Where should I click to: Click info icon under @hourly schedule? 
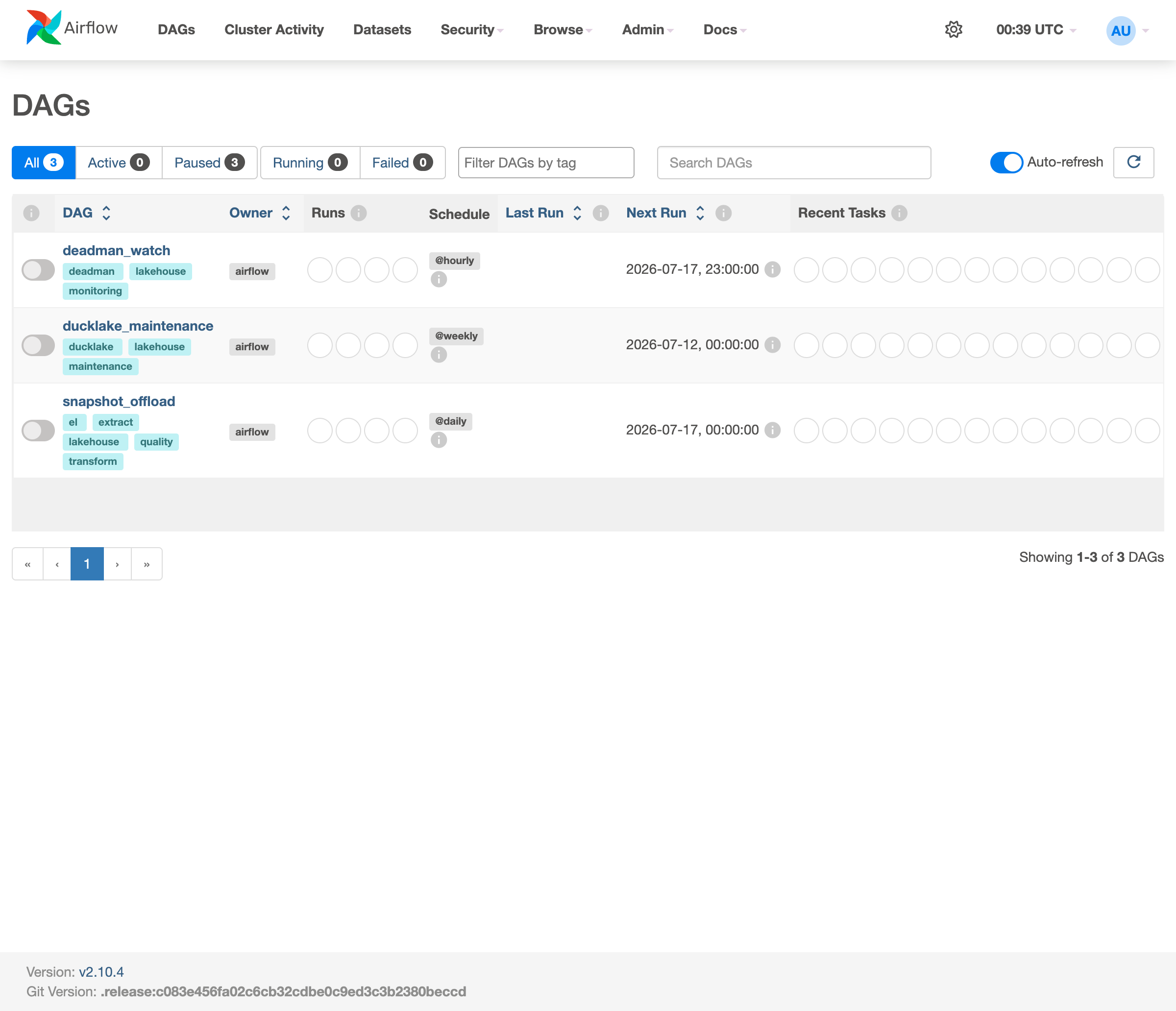click(439, 279)
